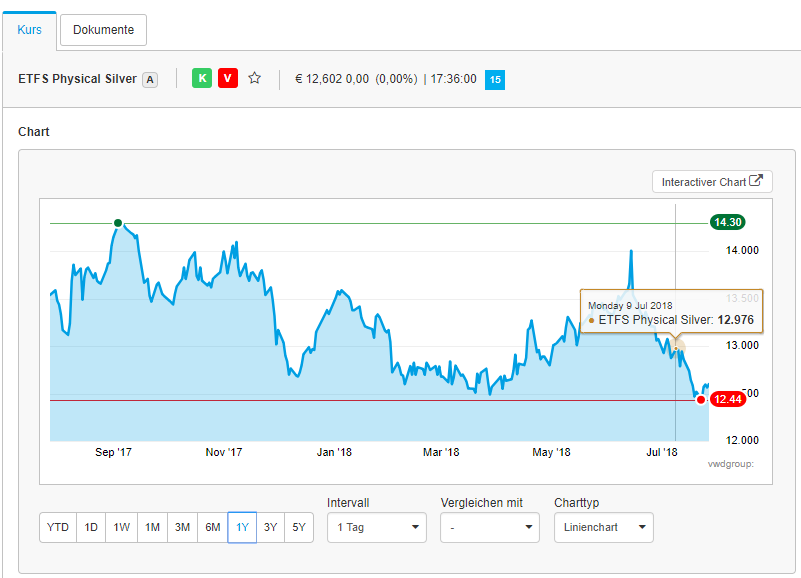Click the green 14.30 high marker label
This screenshot has width=801, height=578.
pos(727,222)
